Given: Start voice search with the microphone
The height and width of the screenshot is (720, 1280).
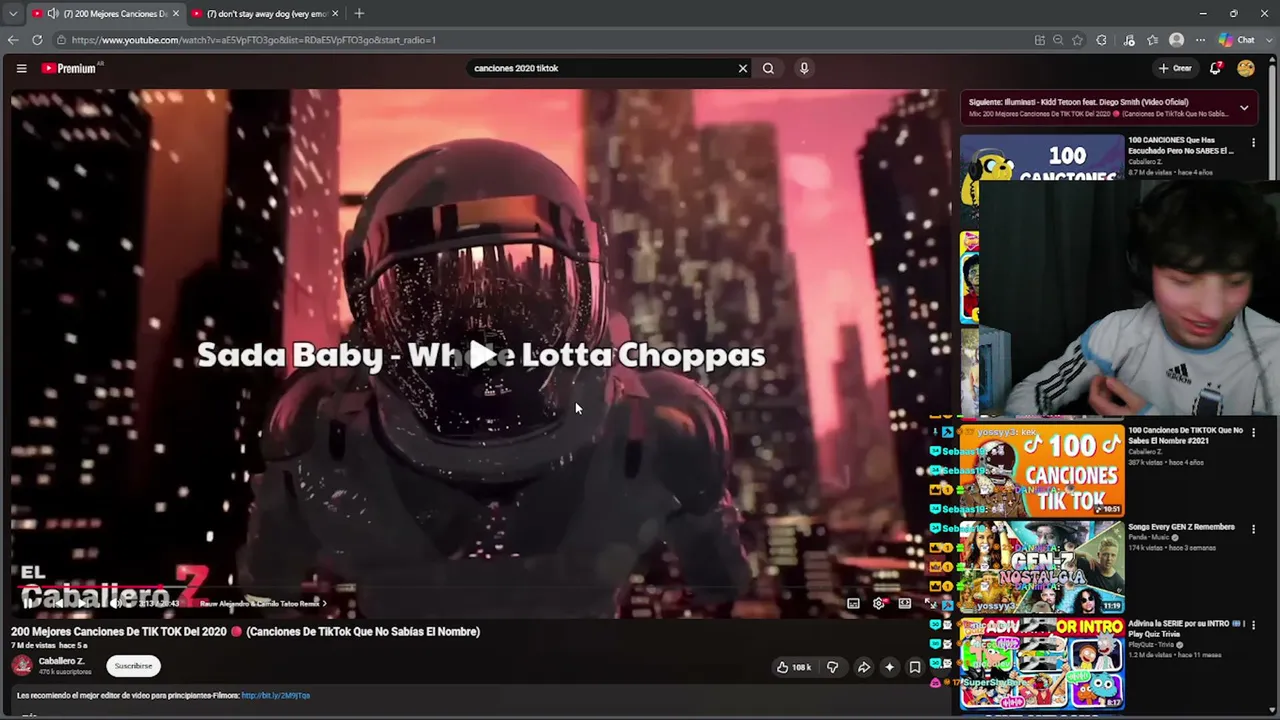Looking at the screenshot, I should coord(804,68).
